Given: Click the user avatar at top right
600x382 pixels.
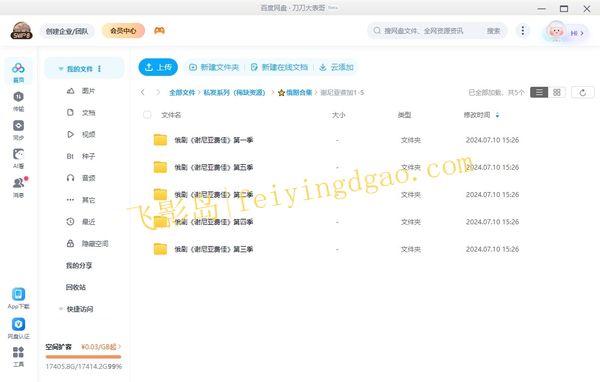Looking at the screenshot, I should pyautogui.click(x=556, y=31).
